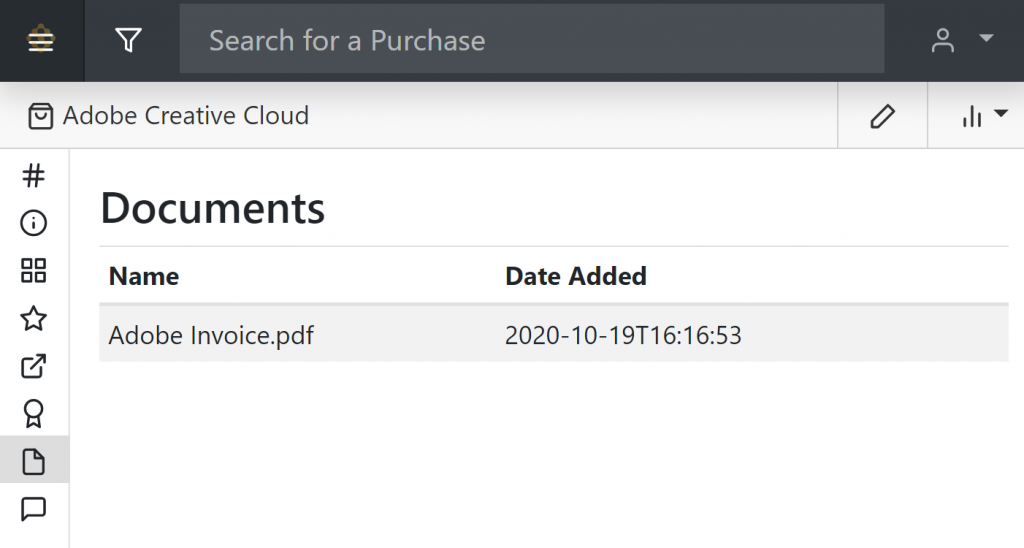Expand the statistics dropdown arrow
The image size is (1024, 548).
pos(1000,114)
